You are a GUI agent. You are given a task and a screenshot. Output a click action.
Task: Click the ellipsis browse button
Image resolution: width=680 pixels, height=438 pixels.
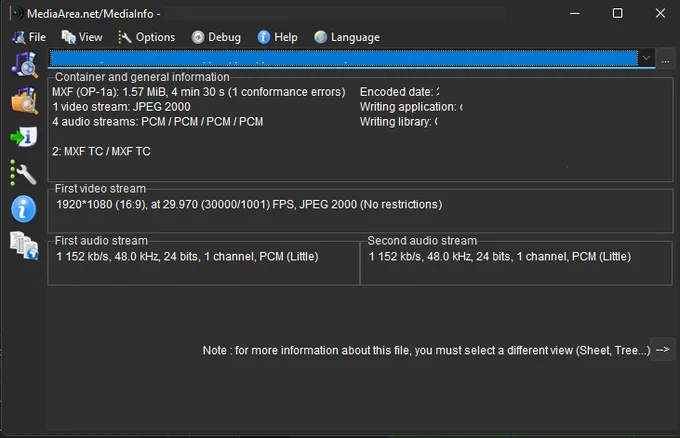point(665,59)
